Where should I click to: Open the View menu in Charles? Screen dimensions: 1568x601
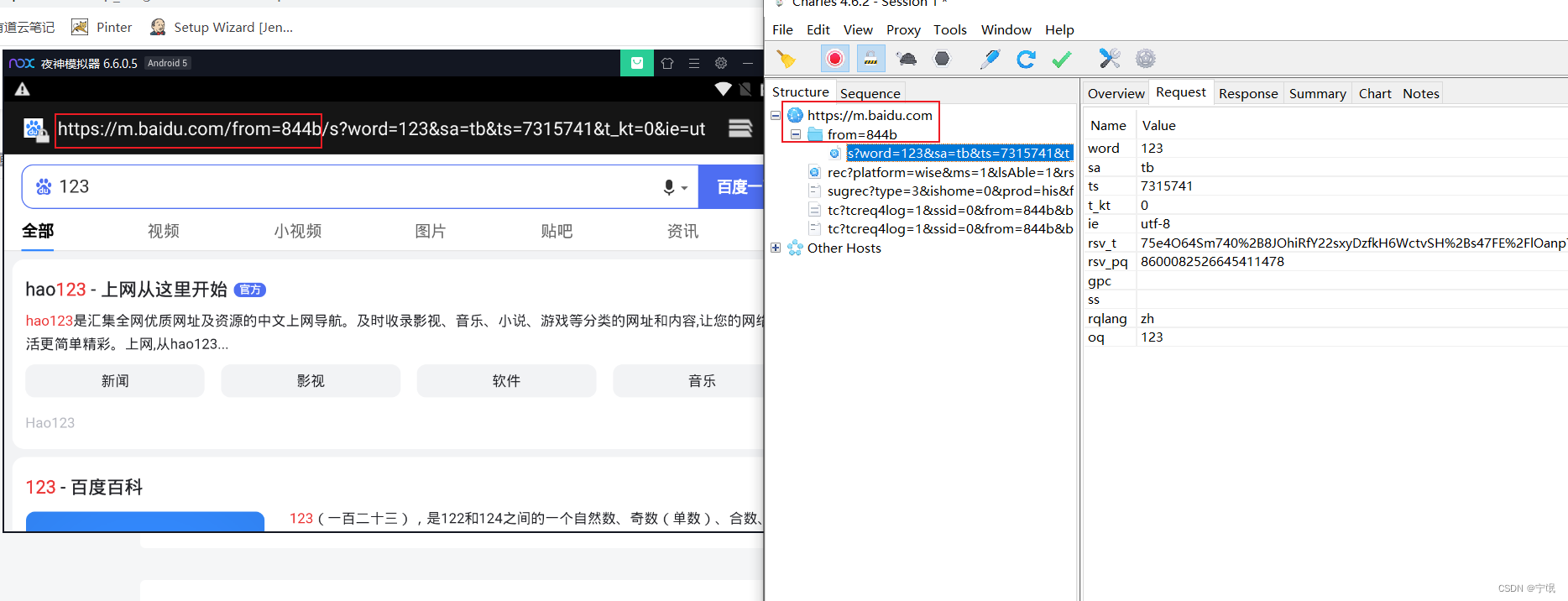pyautogui.click(x=858, y=29)
